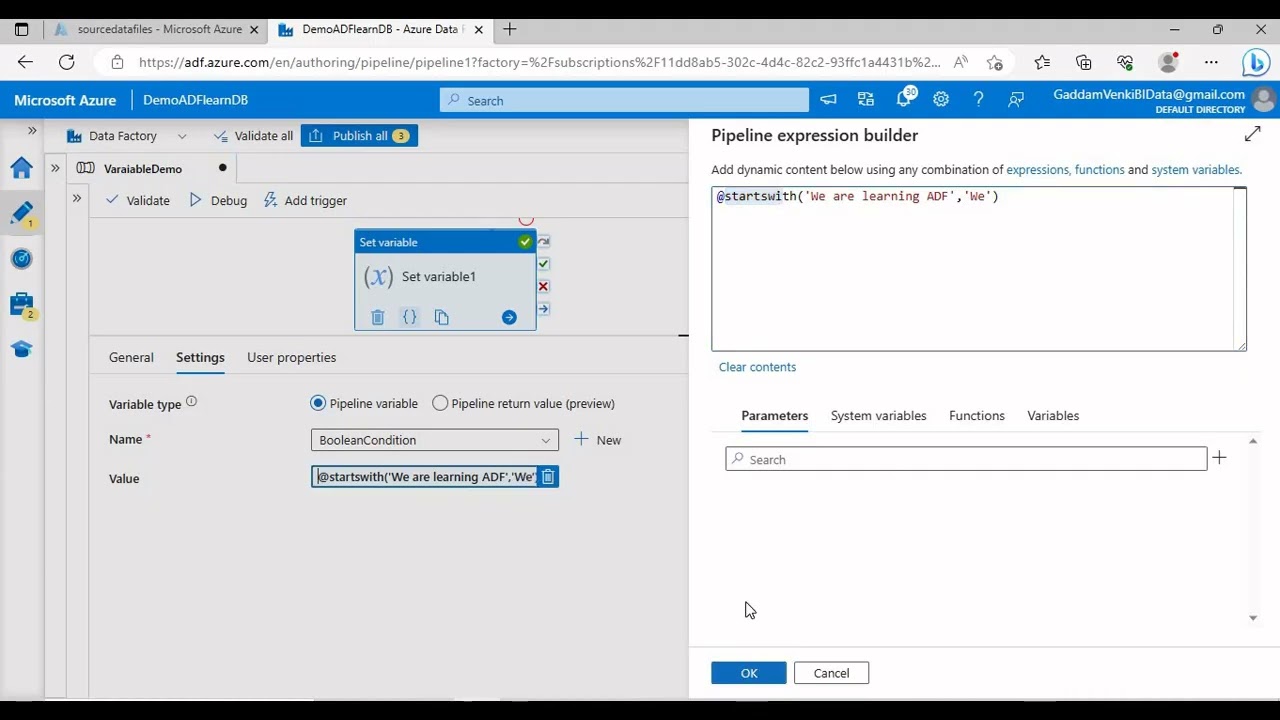The width and height of the screenshot is (1280, 720).
Task: Click the green success connector checkbox
Action: coord(543,264)
